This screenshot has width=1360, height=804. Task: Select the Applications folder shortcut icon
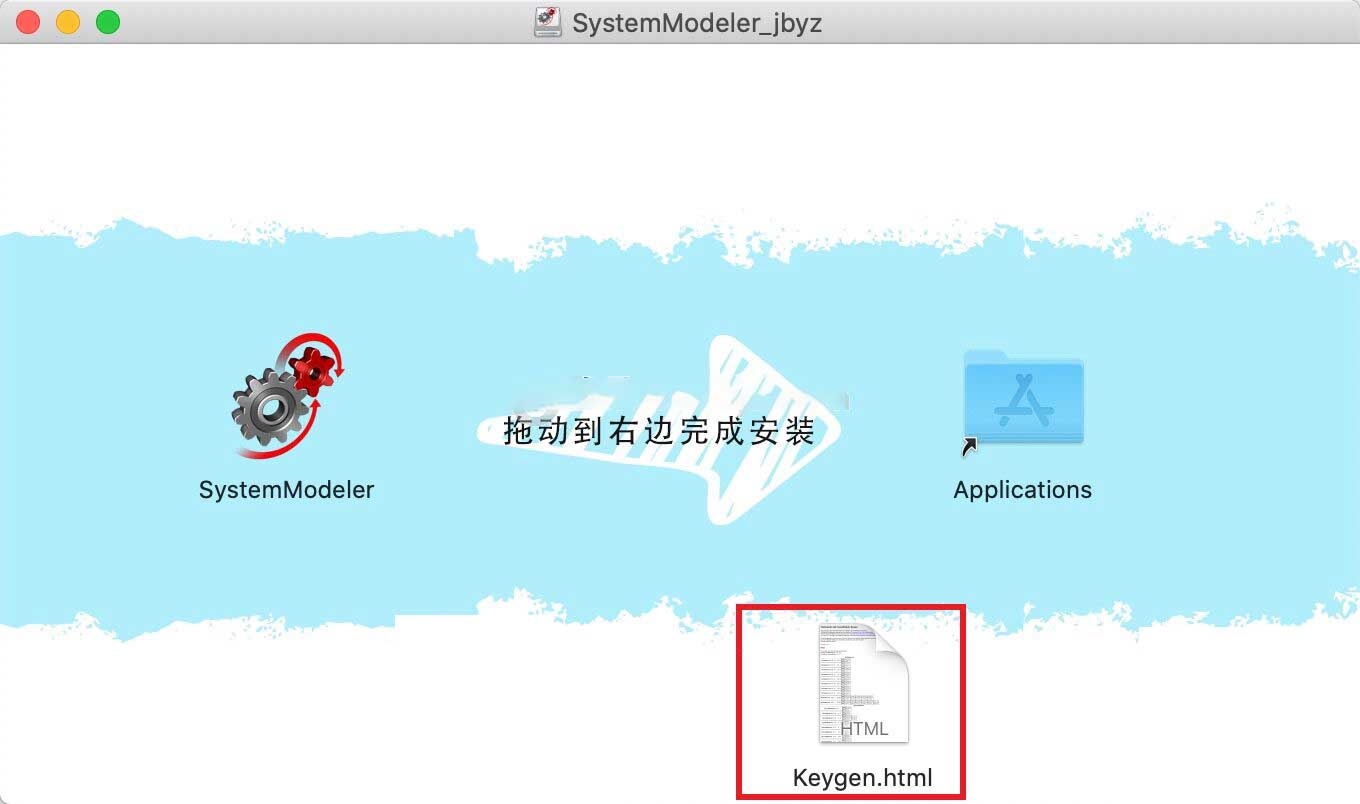point(1023,402)
